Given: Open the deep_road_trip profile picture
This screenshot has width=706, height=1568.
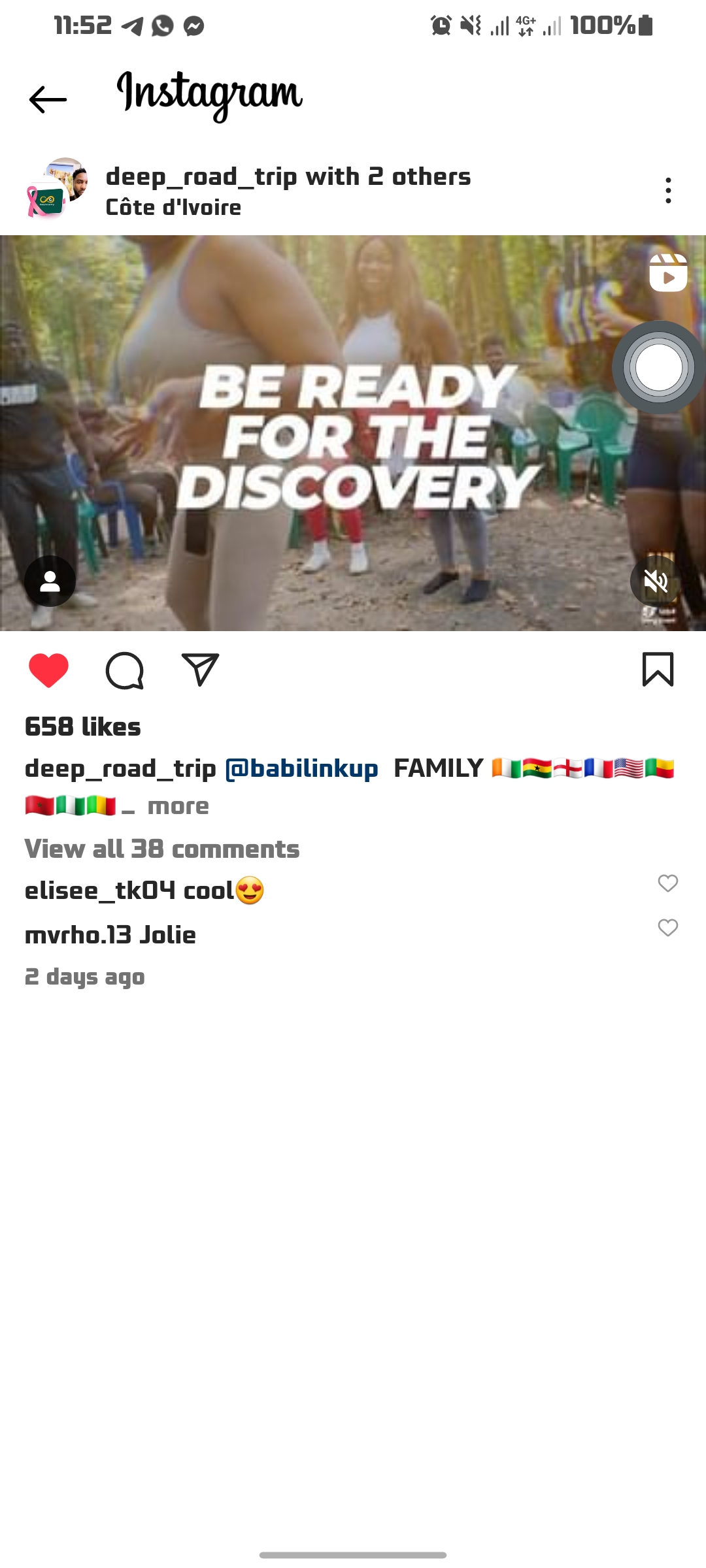Looking at the screenshot, I should click(57, 188).
